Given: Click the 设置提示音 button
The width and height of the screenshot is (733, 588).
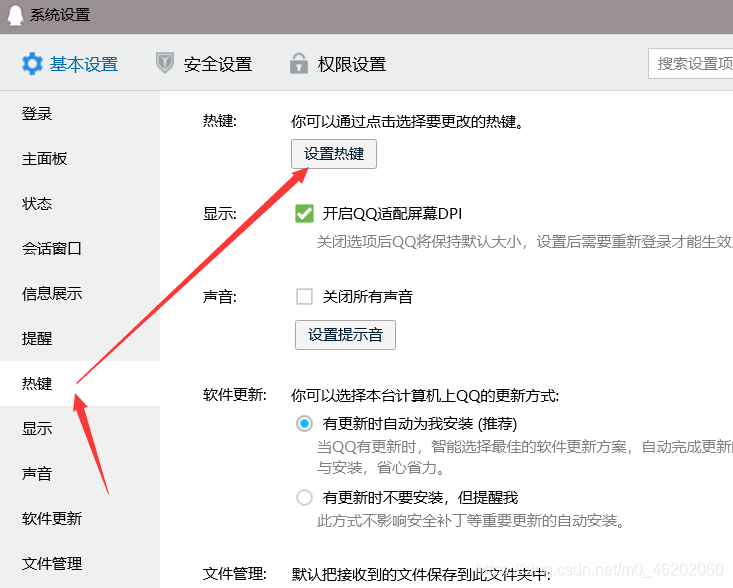Looking at the screenshot, I should (x=345, y=335).
